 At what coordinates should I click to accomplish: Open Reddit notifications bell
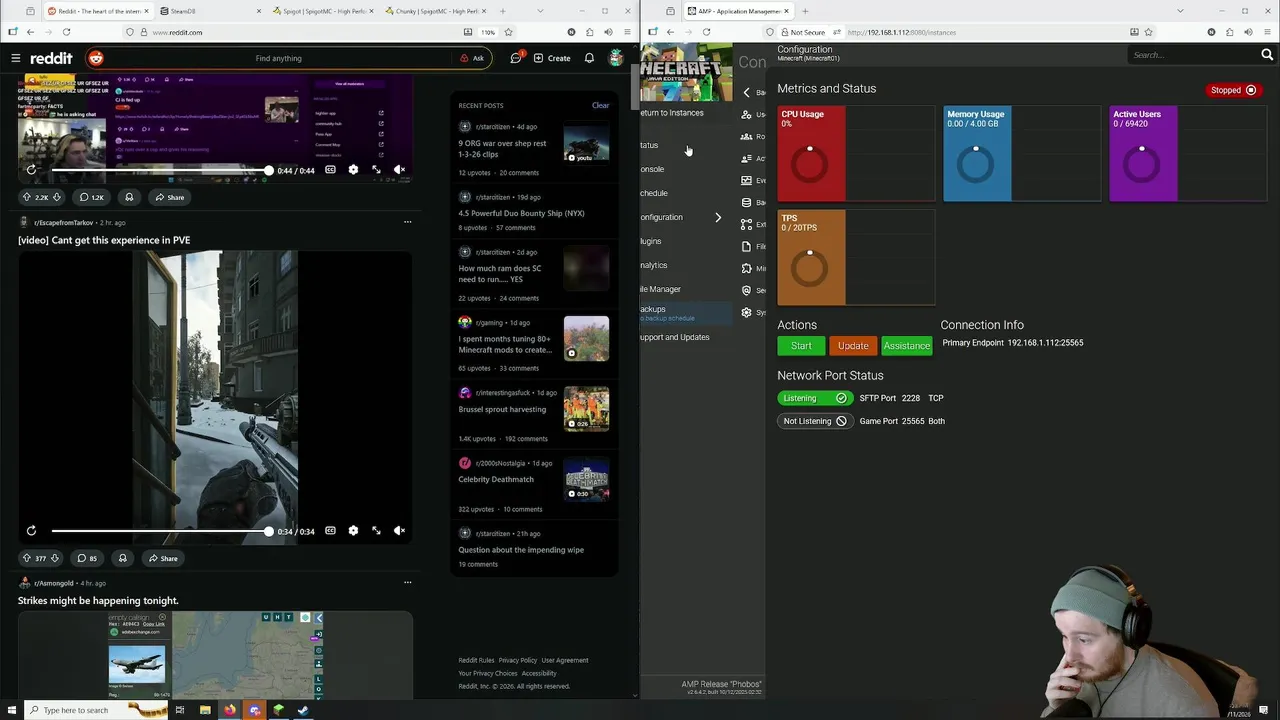[x=589, y=58]
